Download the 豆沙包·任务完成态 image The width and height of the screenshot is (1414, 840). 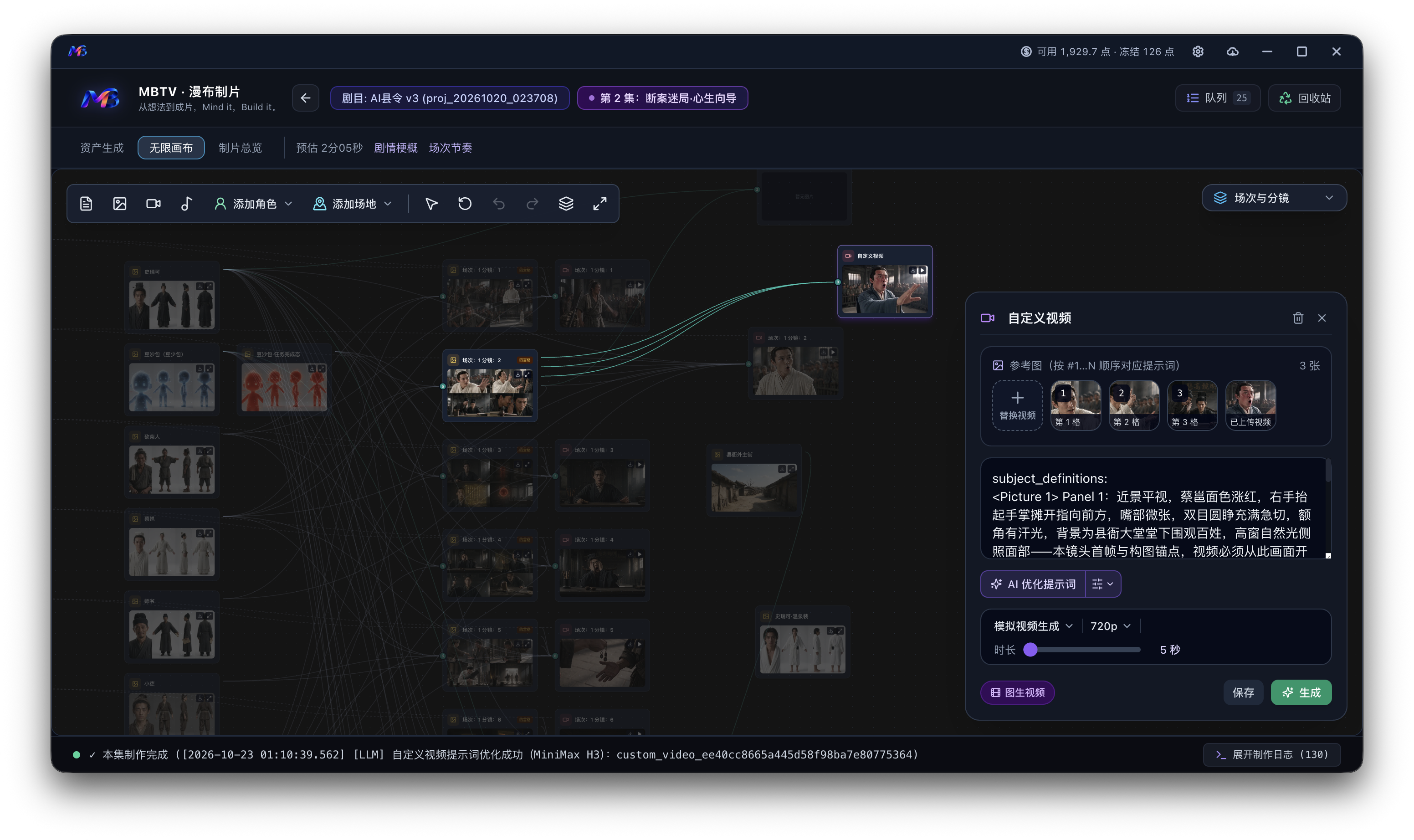coord(312,369)
